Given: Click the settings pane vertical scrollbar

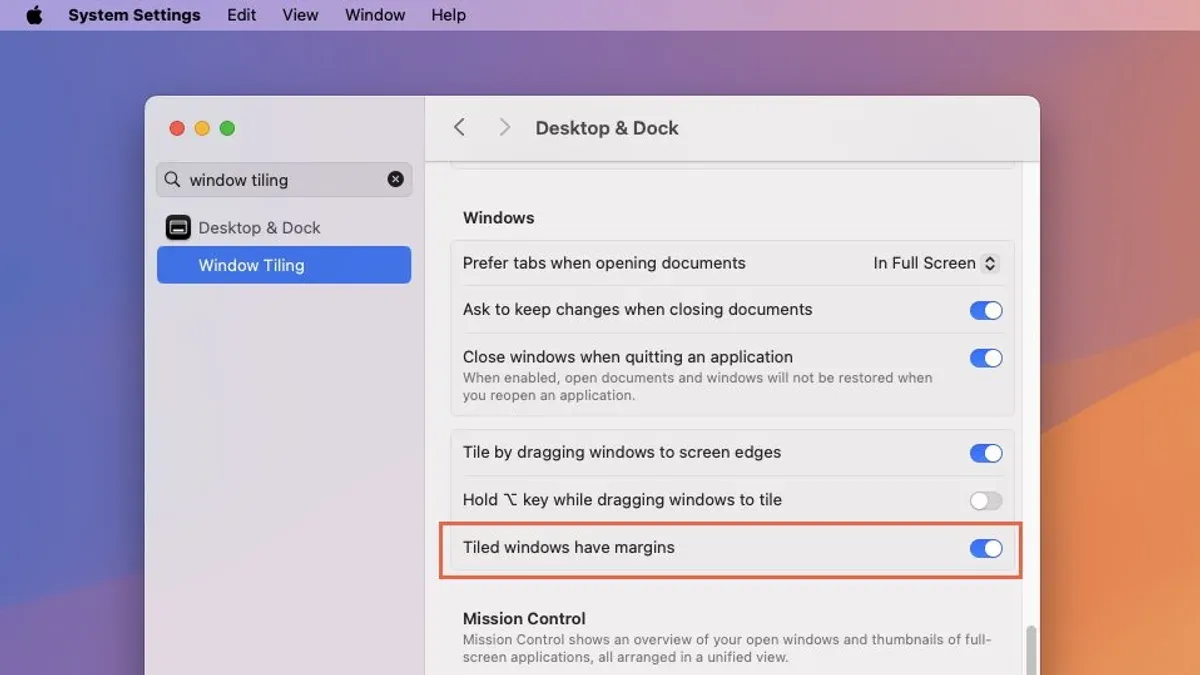Looking at the screenshot, I should (1031, 650).
